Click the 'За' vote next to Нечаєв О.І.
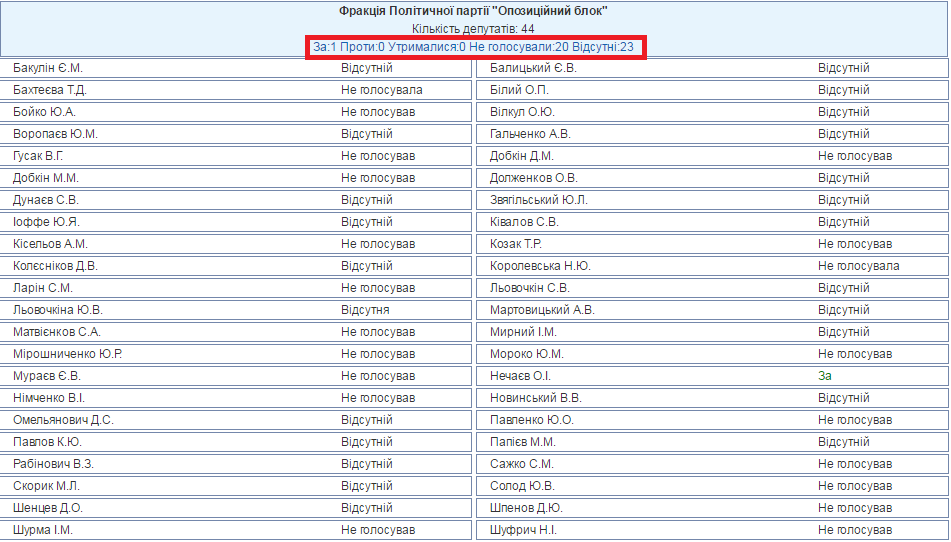 click(825, 376)
